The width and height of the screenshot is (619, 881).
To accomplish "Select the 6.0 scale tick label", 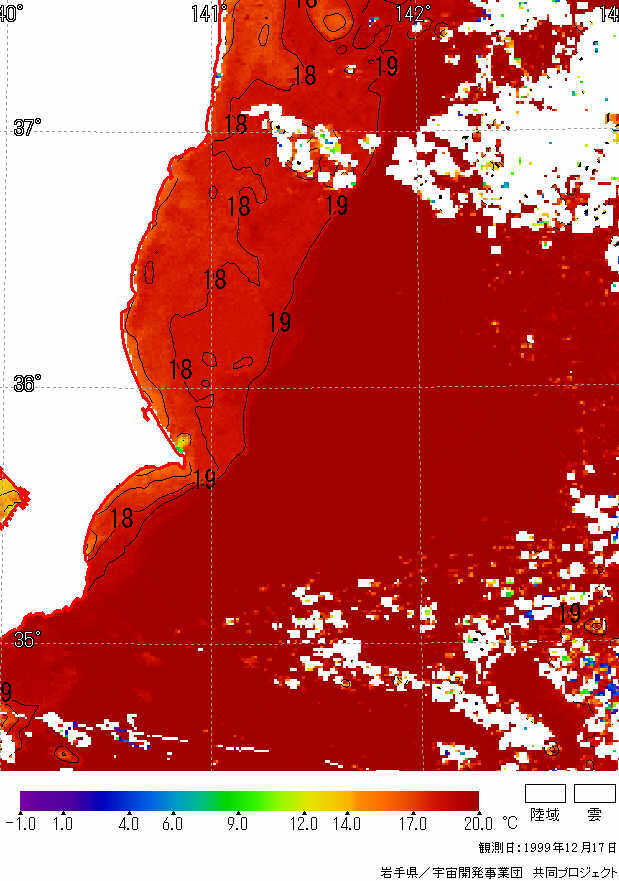I will click(x=172, y=824).
